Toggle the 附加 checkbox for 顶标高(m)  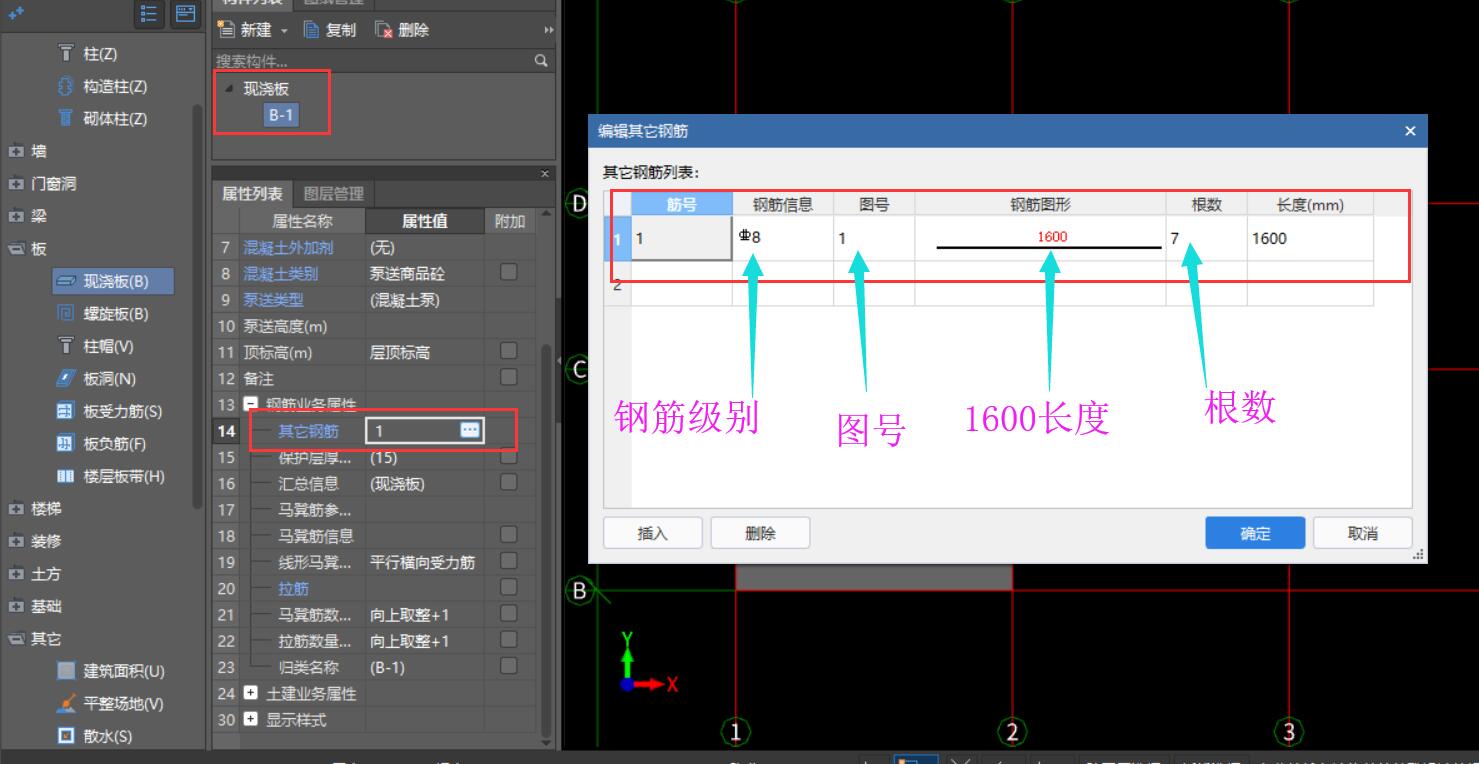[508, 351]
